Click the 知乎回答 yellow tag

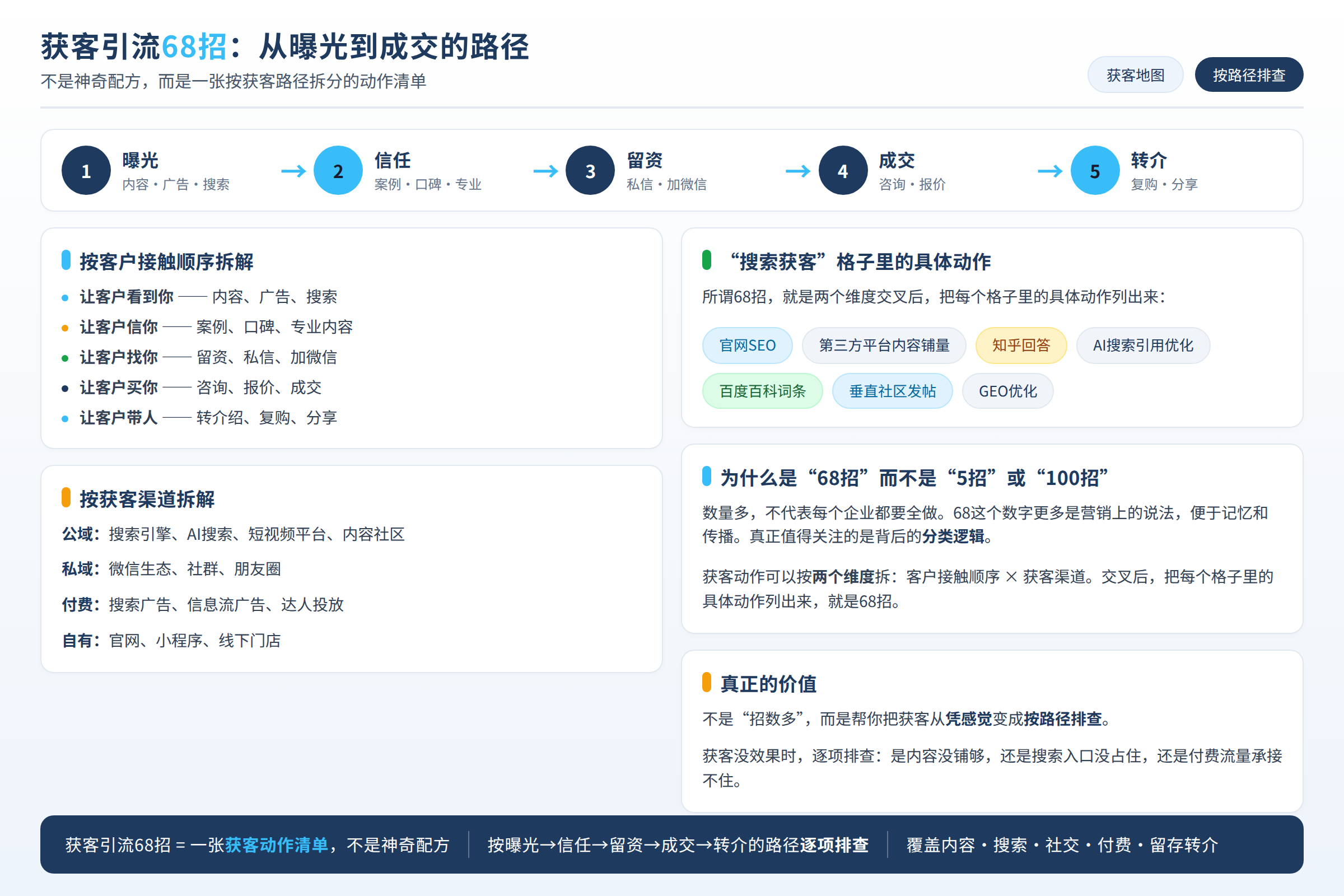point(1021,345)
